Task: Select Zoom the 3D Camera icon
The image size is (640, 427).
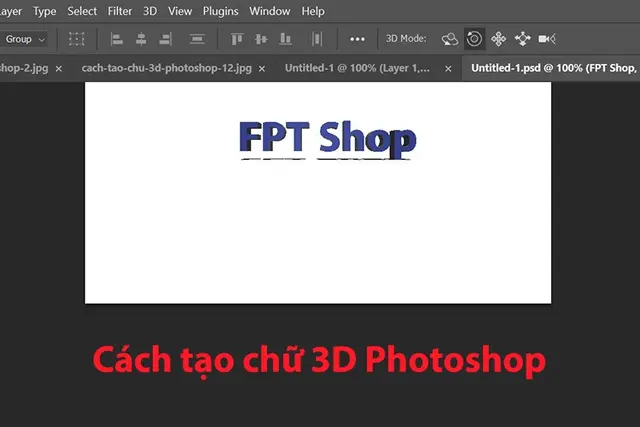Action: click(547, 39)
